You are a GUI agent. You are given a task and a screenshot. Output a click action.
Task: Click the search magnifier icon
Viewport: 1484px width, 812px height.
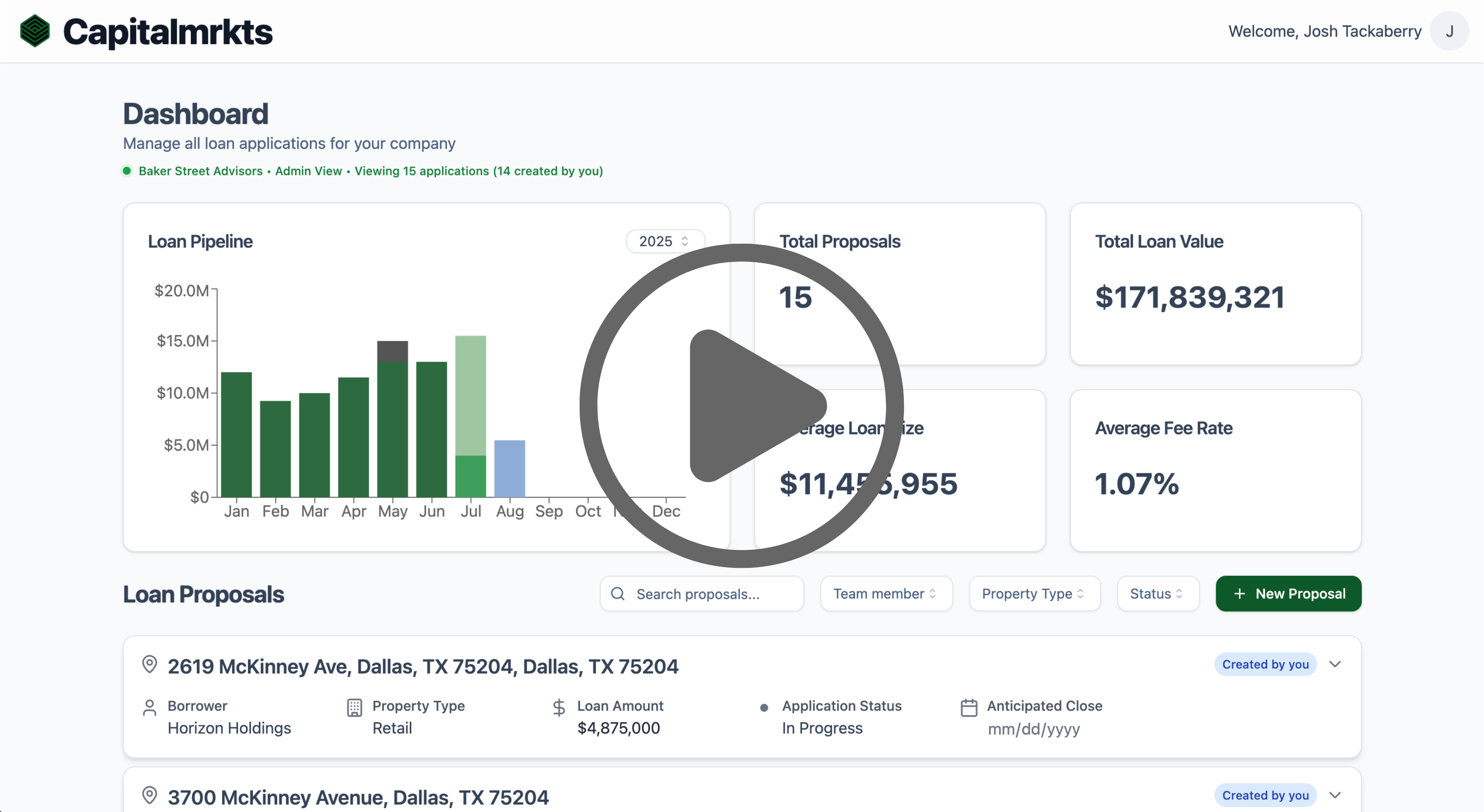point(618,594)
